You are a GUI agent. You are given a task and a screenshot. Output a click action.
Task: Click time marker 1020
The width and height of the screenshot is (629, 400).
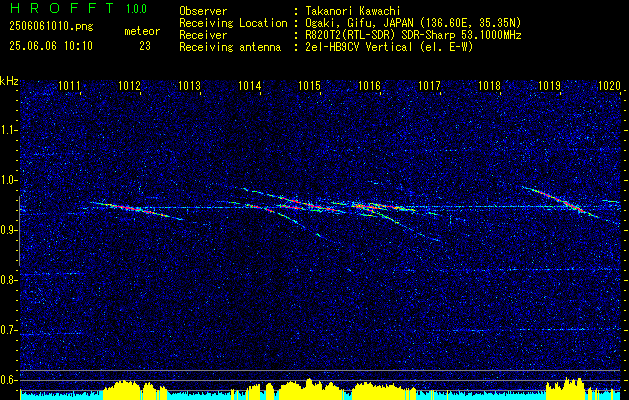pyautogui.click(x=610, y=85)
